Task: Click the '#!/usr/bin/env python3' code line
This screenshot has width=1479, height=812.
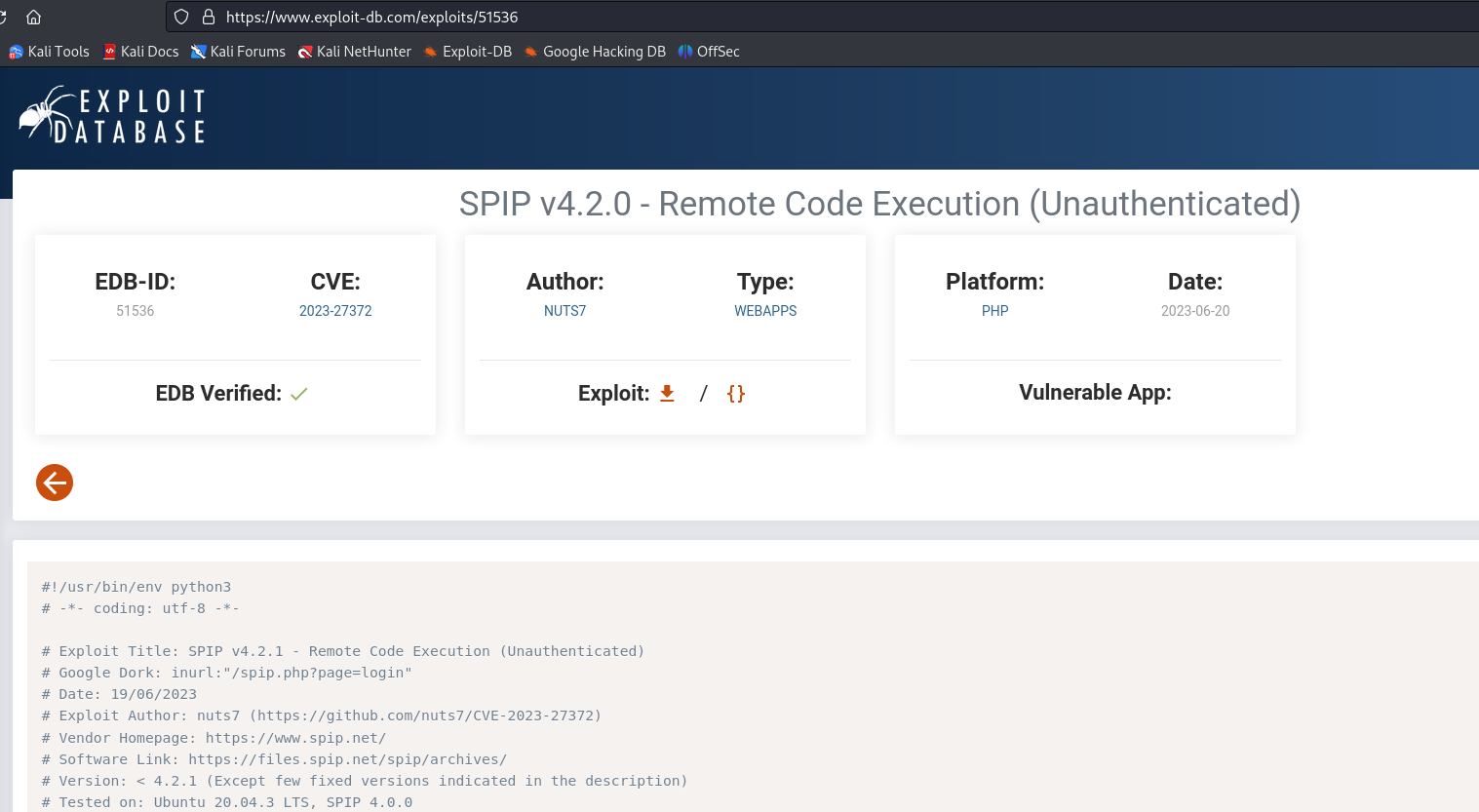Action: [136, 587]
